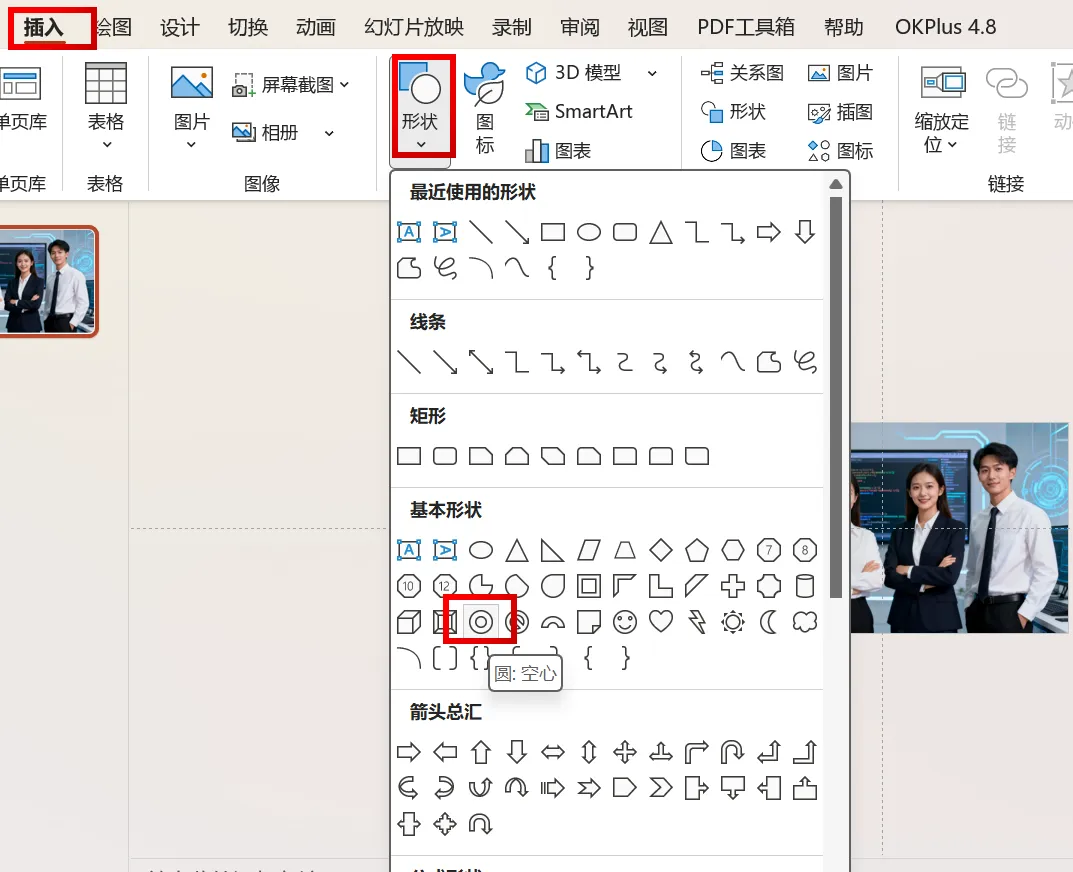The image size is (1073, 872).
Task: Choose the heptagon shape labeled 7
Action: (x=768, y=550)
